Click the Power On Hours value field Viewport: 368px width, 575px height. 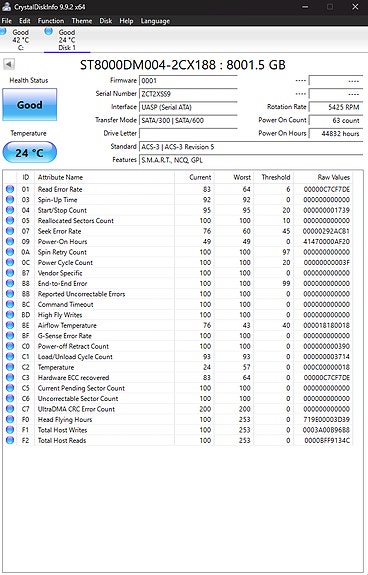[x=336, y=133]
